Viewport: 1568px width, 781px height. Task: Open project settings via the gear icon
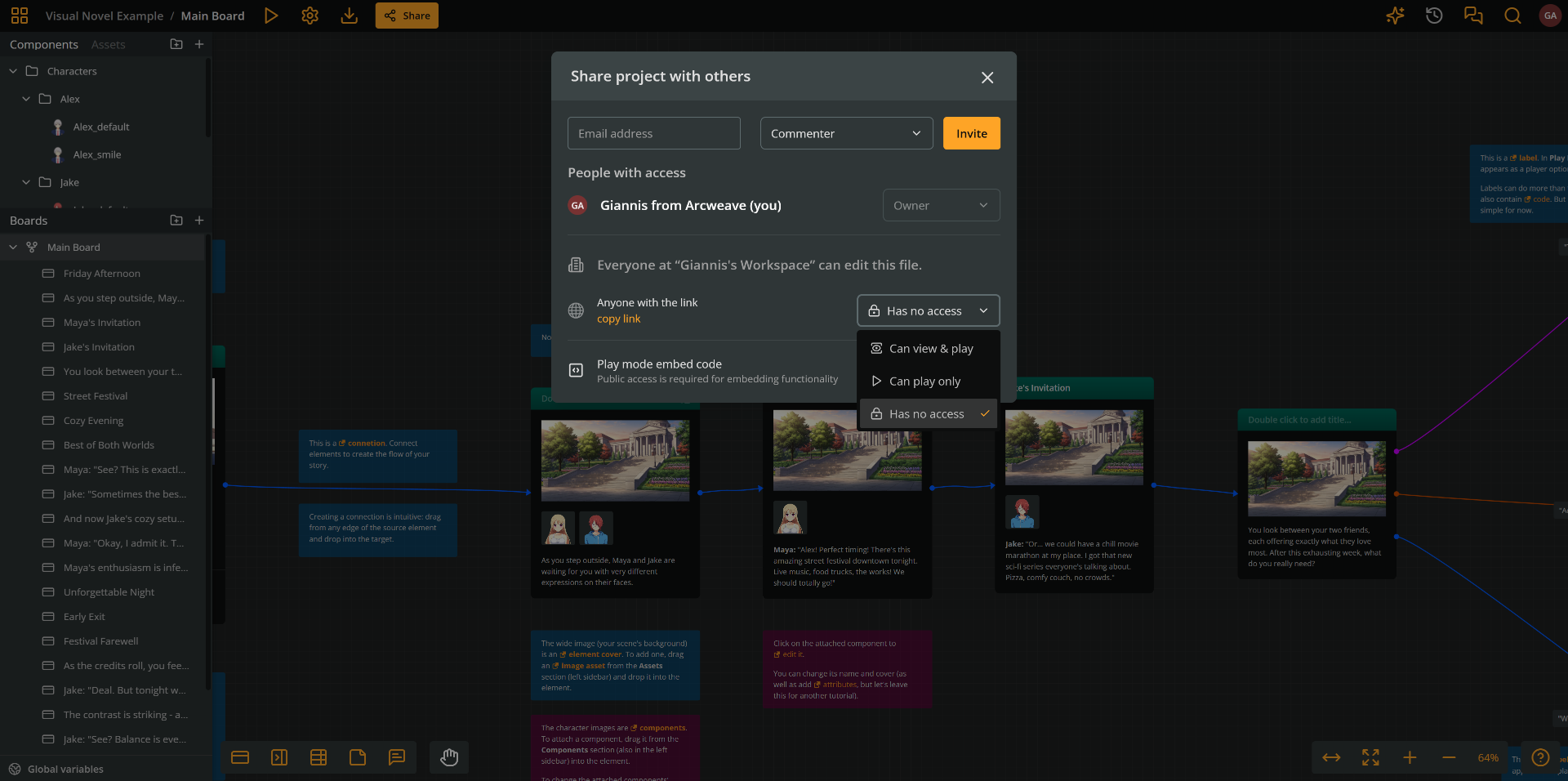click(x=310, y=15)
